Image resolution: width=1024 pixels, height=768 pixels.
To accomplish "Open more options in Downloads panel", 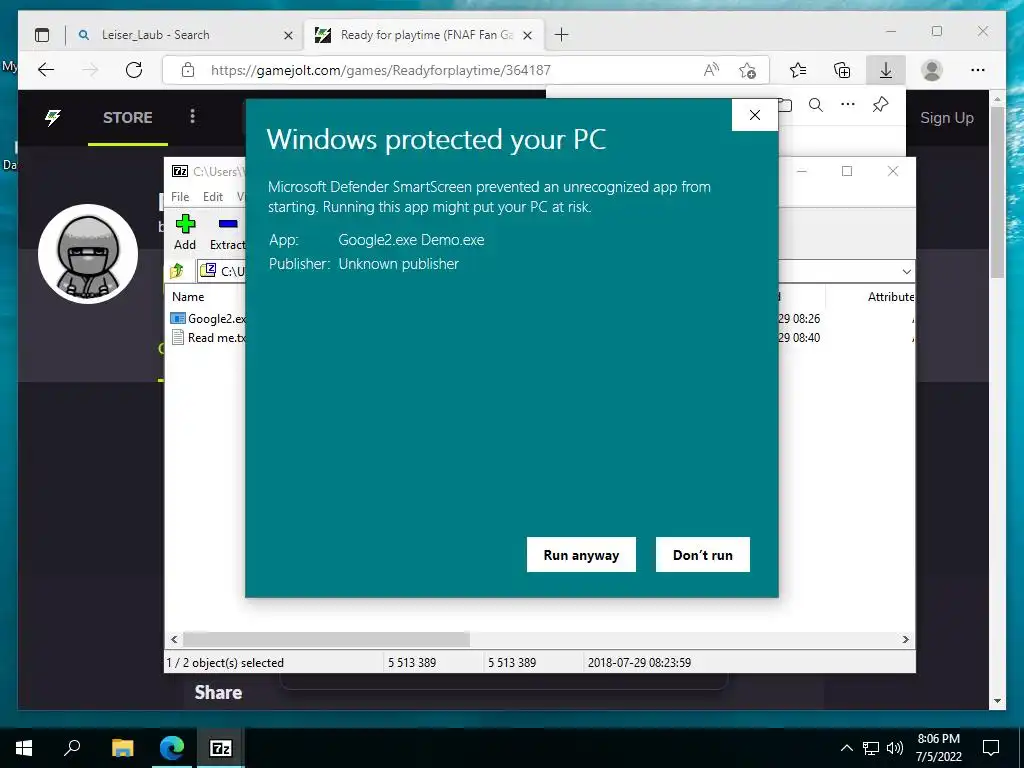I will point(848,104).
